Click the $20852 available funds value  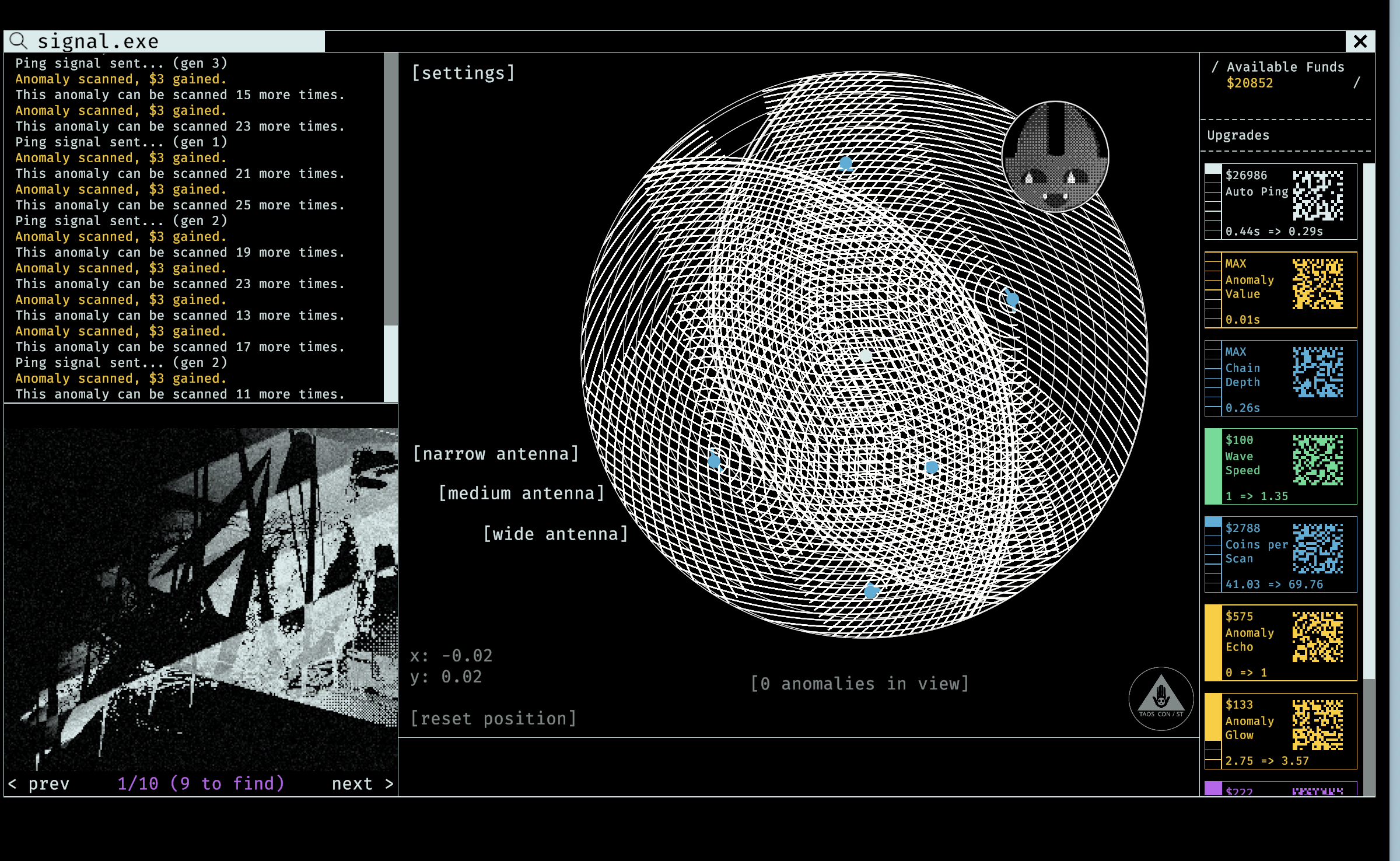click(1249, 83)
